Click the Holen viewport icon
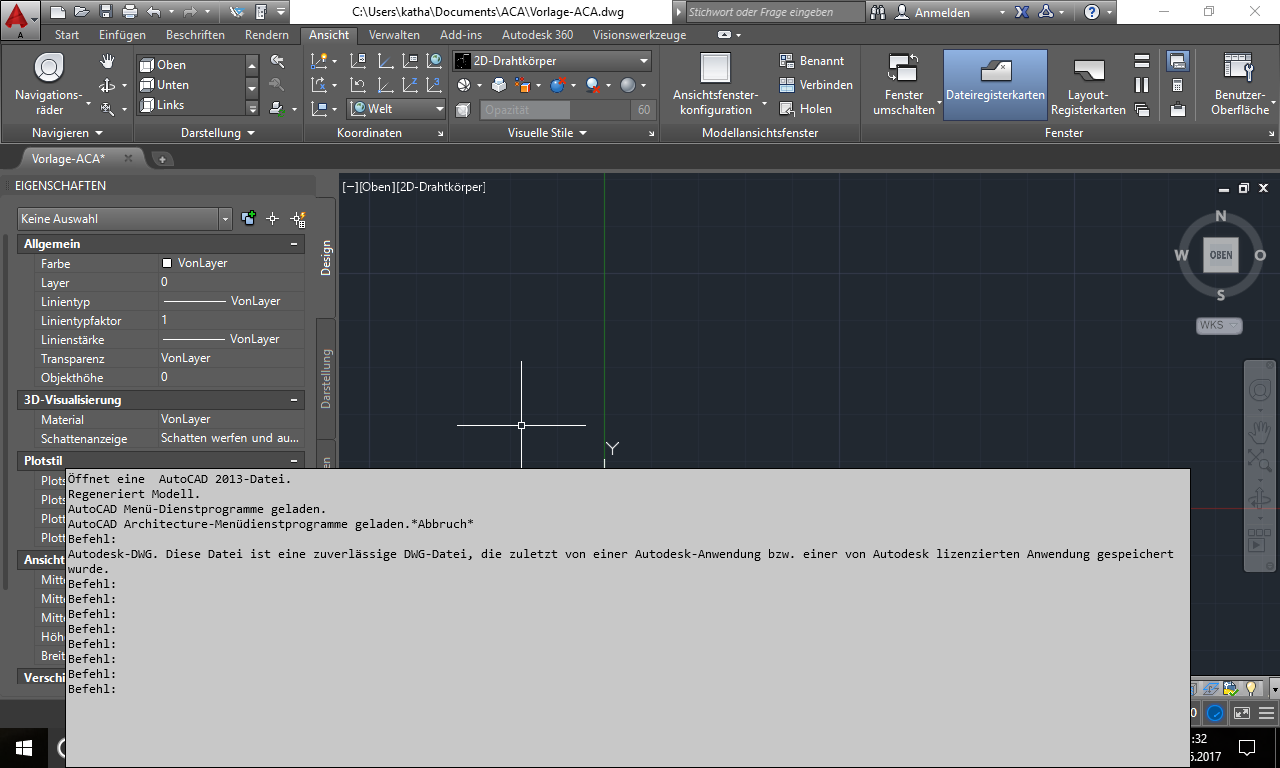1280x768 pixels. click(x=787, y=109)
